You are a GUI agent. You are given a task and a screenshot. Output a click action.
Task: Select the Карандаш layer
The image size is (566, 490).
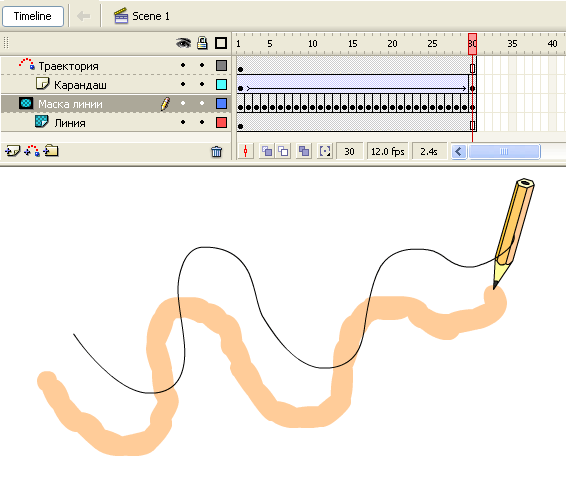[116, 84]
